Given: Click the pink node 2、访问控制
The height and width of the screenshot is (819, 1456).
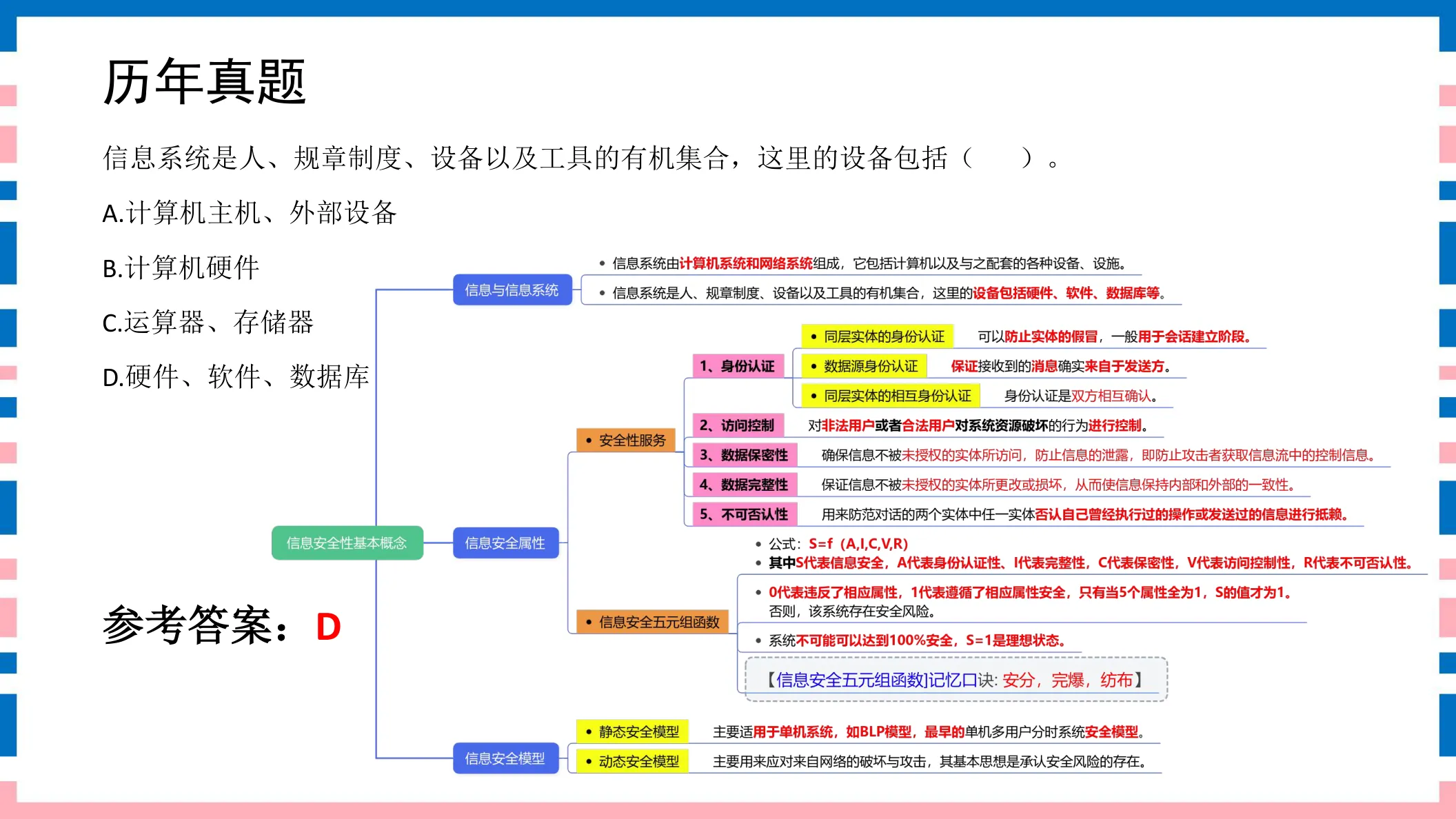Looking at the screenshot, I should pyautogui.click(x=738, y=425).
